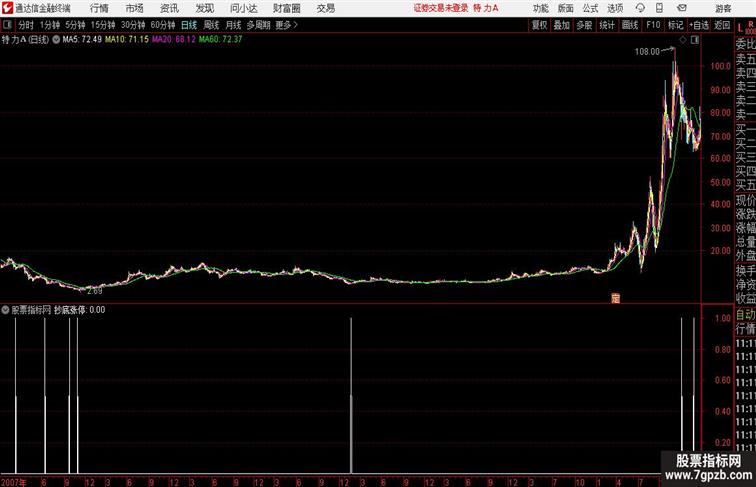Screen dimensions: 756x487
Task: Click the 证券交易未登录 status link
Action: 441,8
